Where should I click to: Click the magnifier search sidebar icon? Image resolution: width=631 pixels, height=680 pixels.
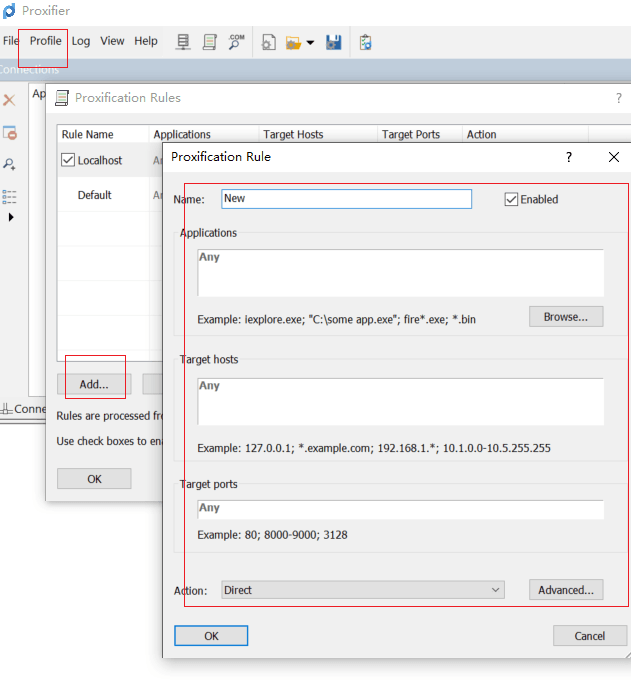tap(9, 164)
